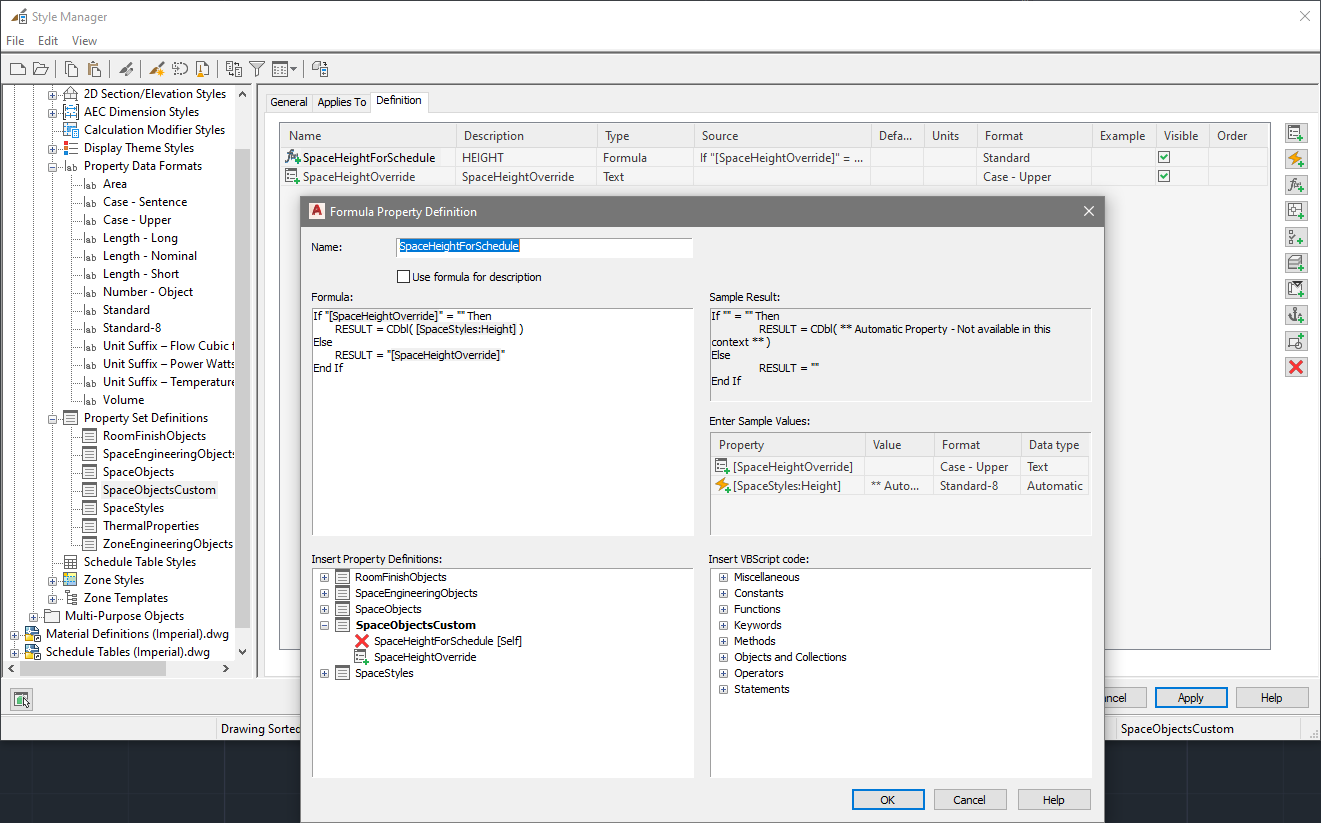Add a new formula property definition
The width and height of the screenshot is (1321, 823).
(1296, 184)
